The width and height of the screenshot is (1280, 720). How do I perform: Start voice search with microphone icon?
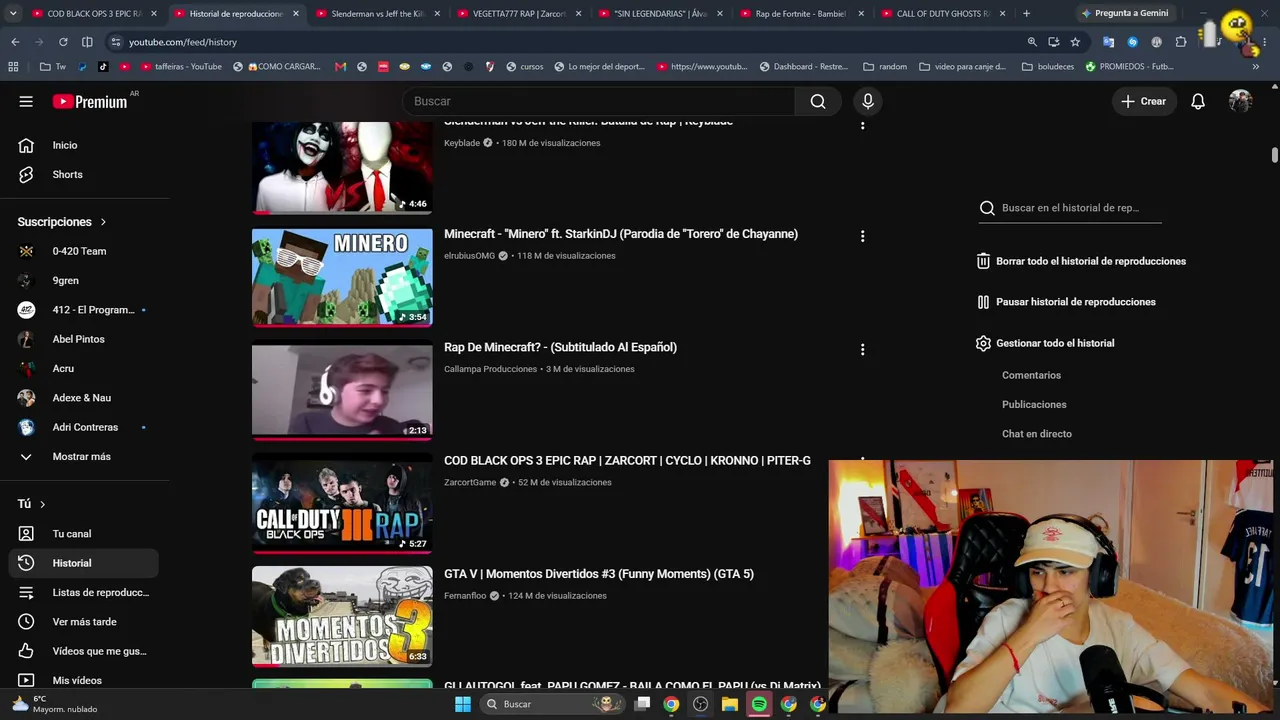coord(868,101)
